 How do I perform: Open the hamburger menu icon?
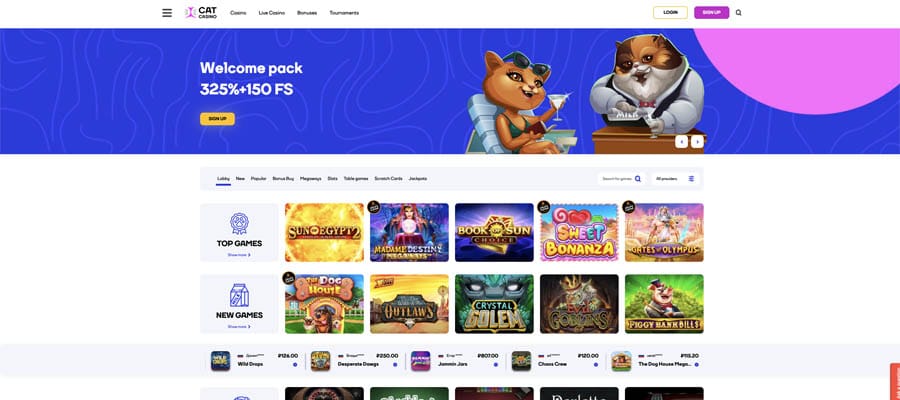[x=167, y=13]
